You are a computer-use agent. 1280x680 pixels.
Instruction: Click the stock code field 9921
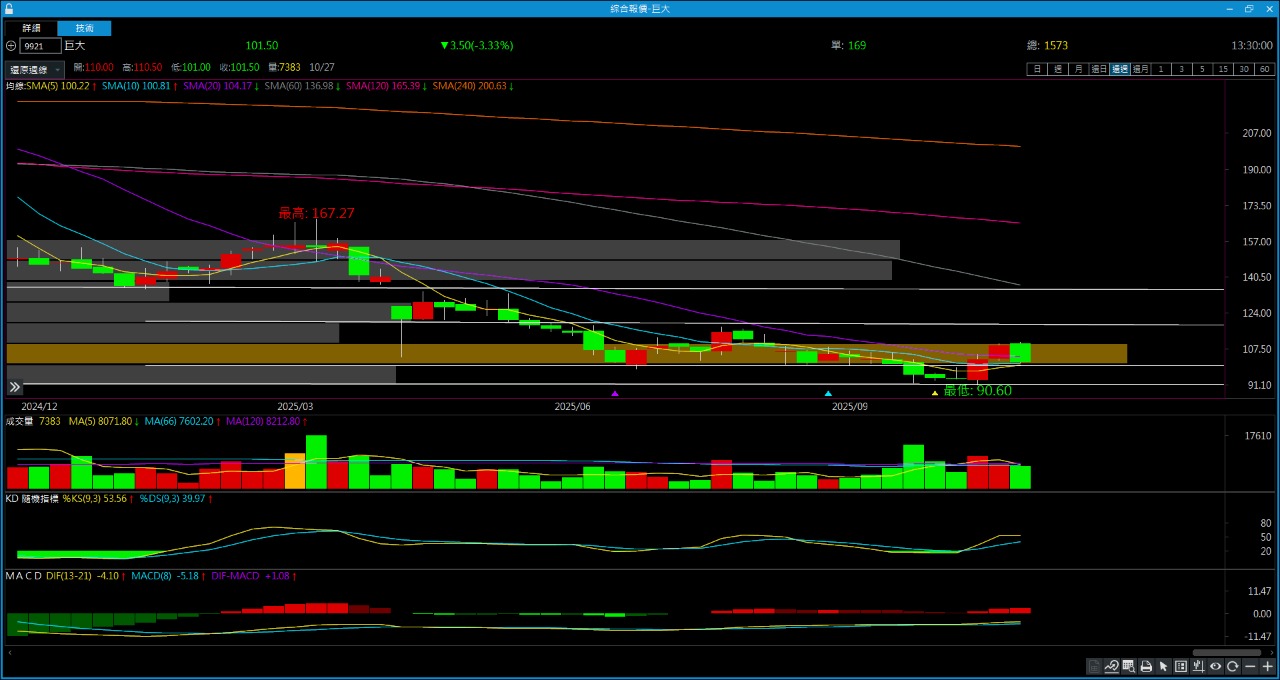tap(40, 46)
